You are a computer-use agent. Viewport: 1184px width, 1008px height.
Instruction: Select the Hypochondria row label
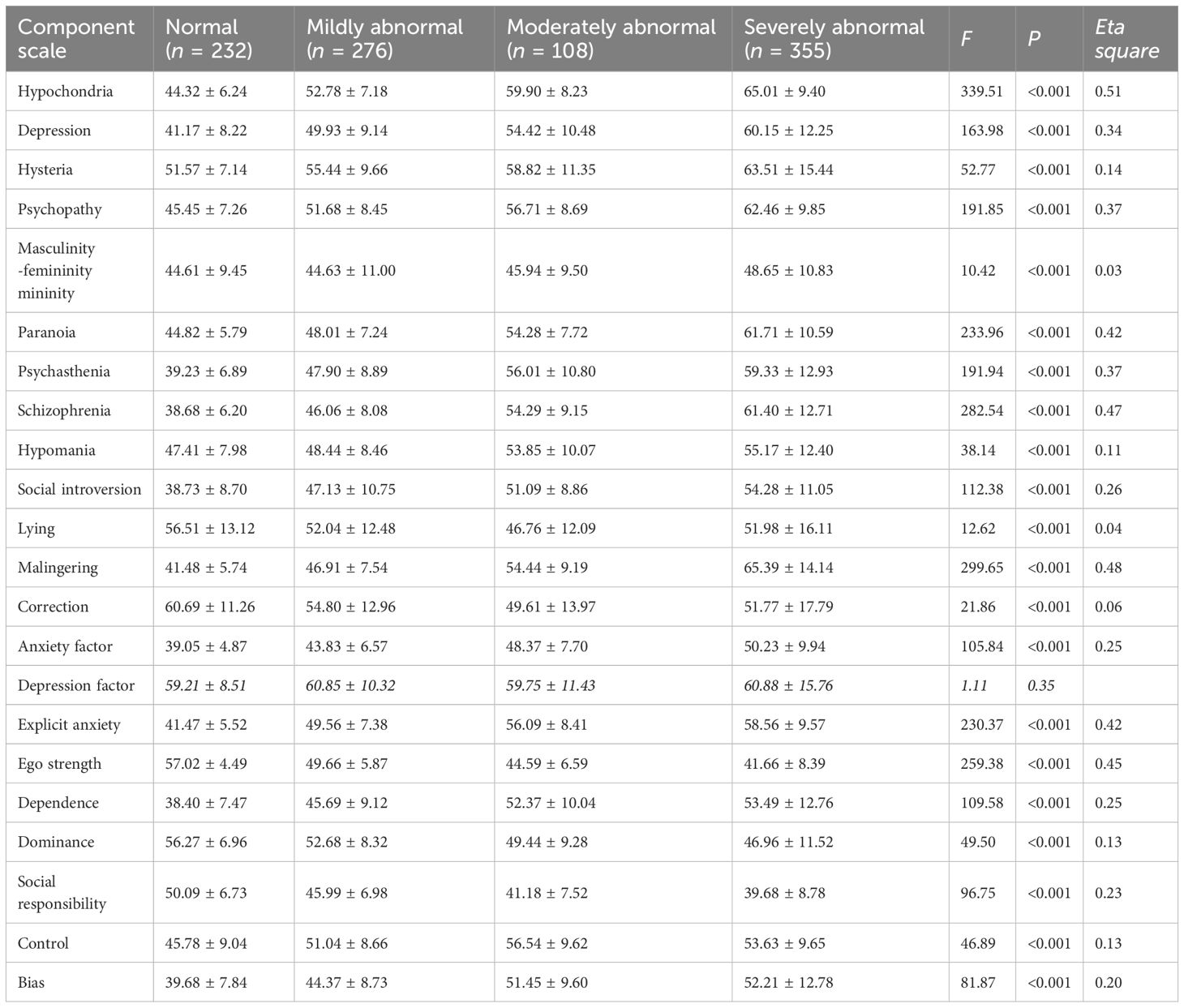click(66, 92)
